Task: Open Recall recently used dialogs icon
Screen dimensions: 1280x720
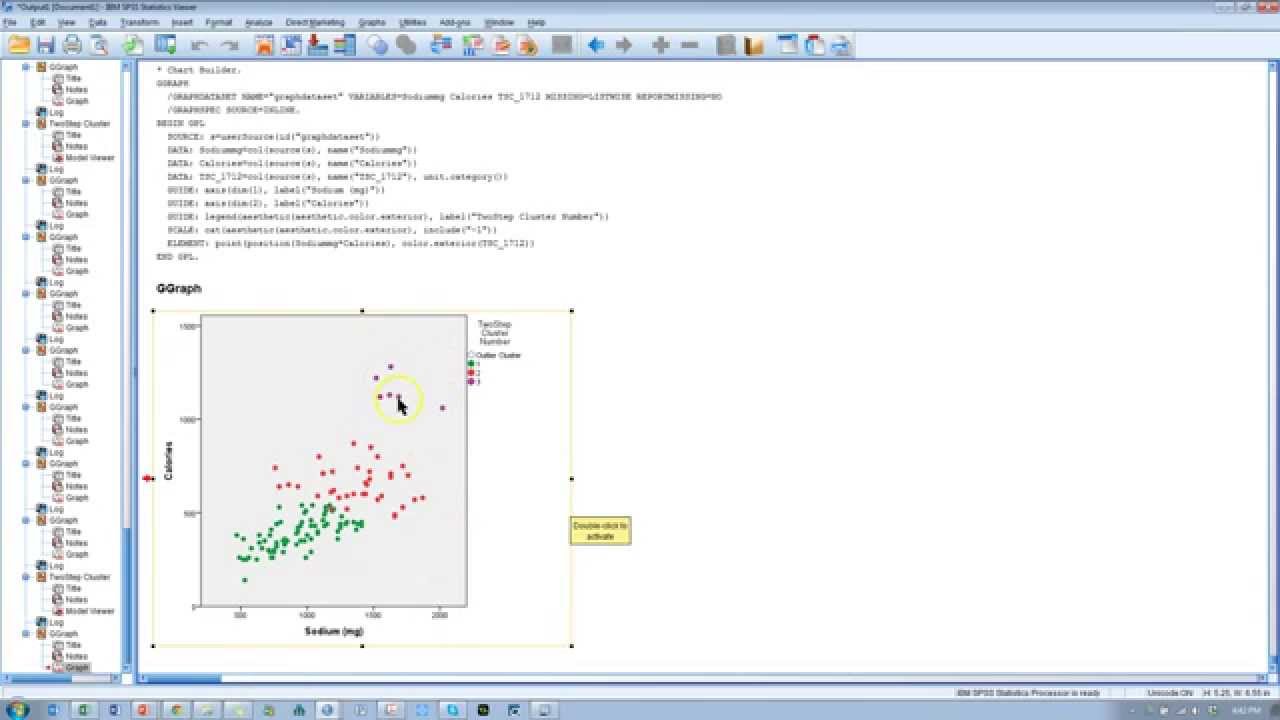Action: pos(166,45)
